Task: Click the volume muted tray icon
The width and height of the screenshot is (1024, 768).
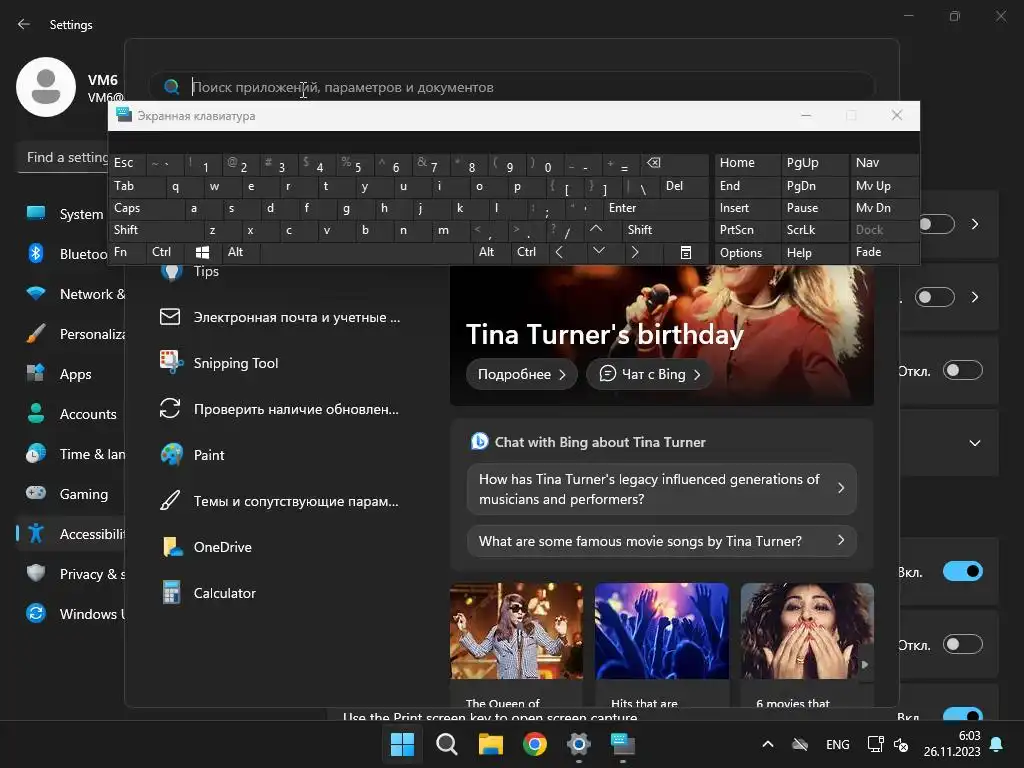Action: click(901, 744)
